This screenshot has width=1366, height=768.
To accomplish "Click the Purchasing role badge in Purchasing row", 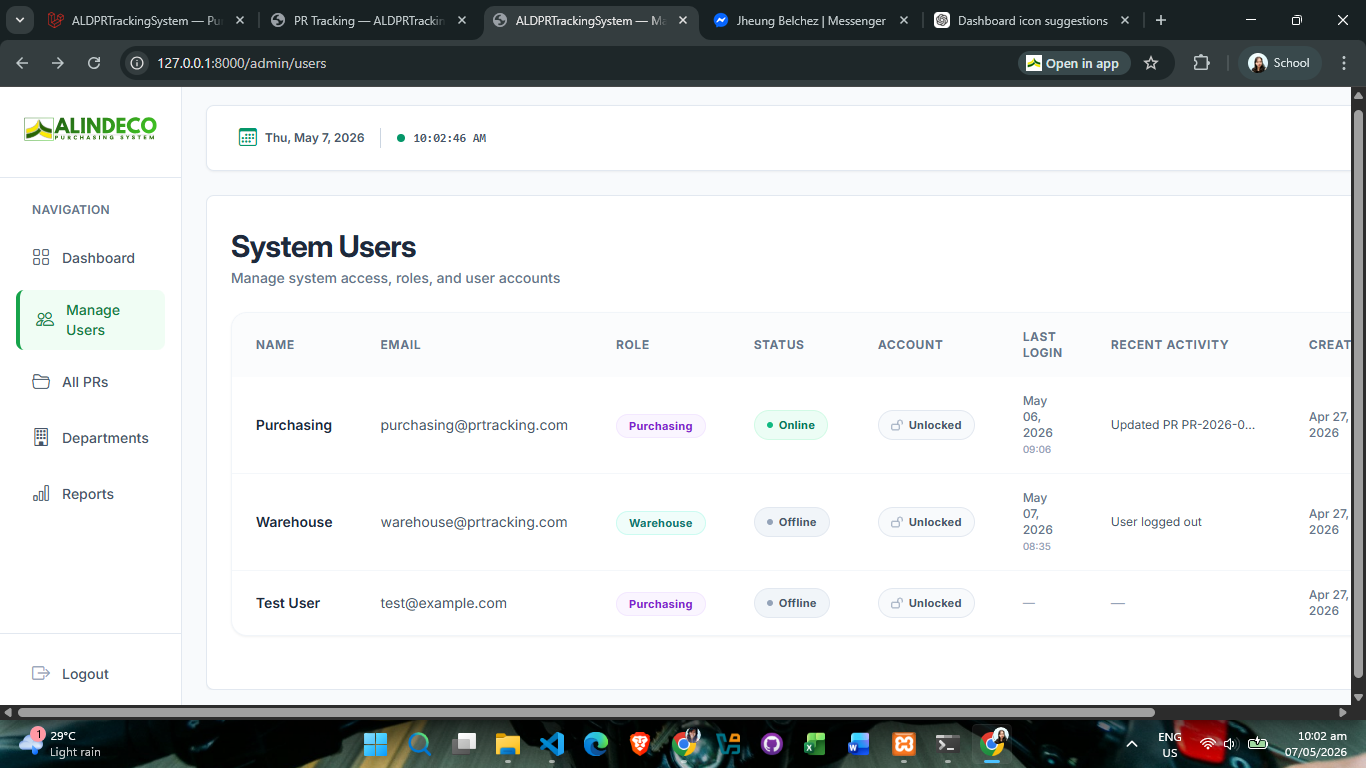I will tap(660, 426).
